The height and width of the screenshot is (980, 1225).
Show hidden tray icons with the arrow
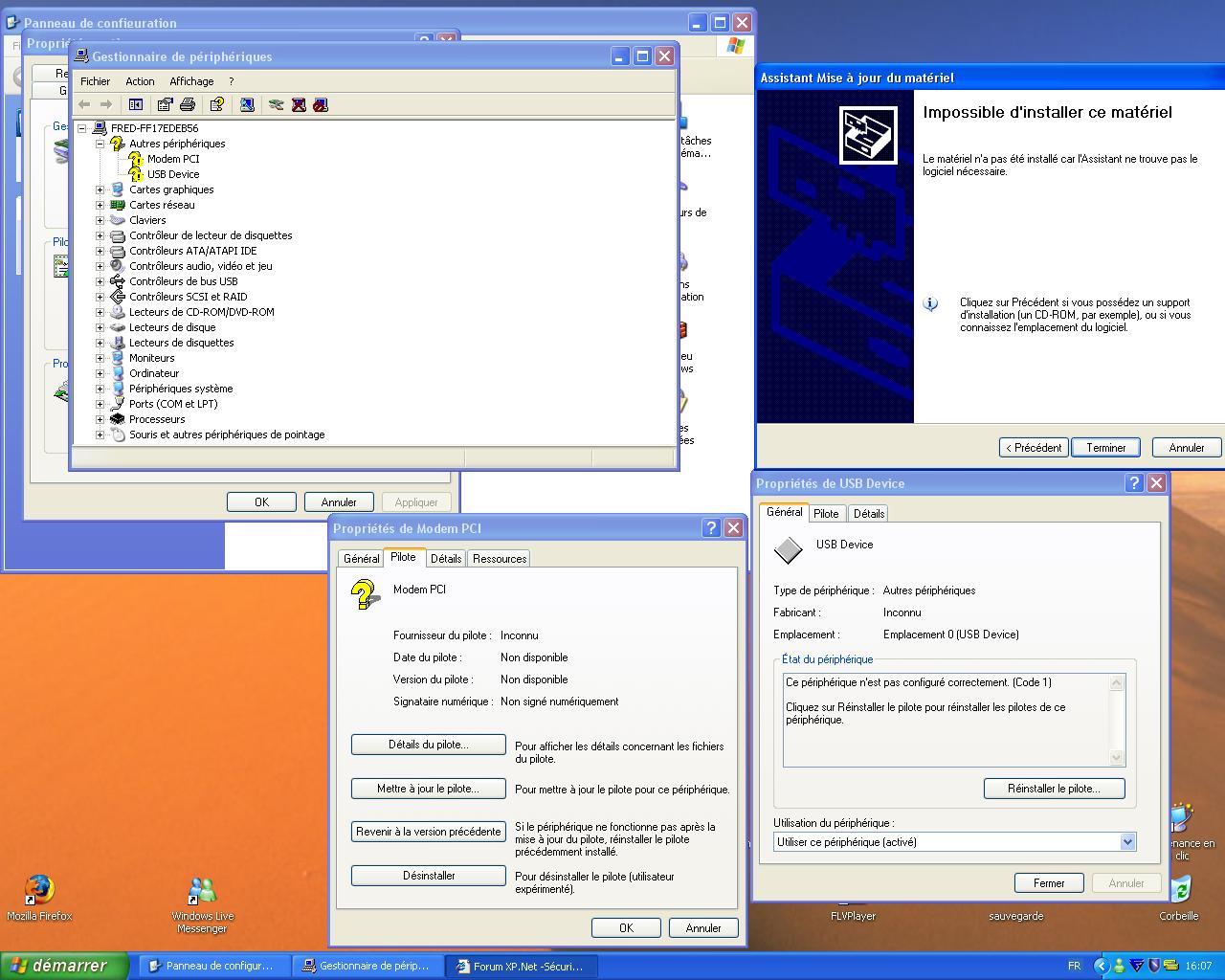[1101, 966]
